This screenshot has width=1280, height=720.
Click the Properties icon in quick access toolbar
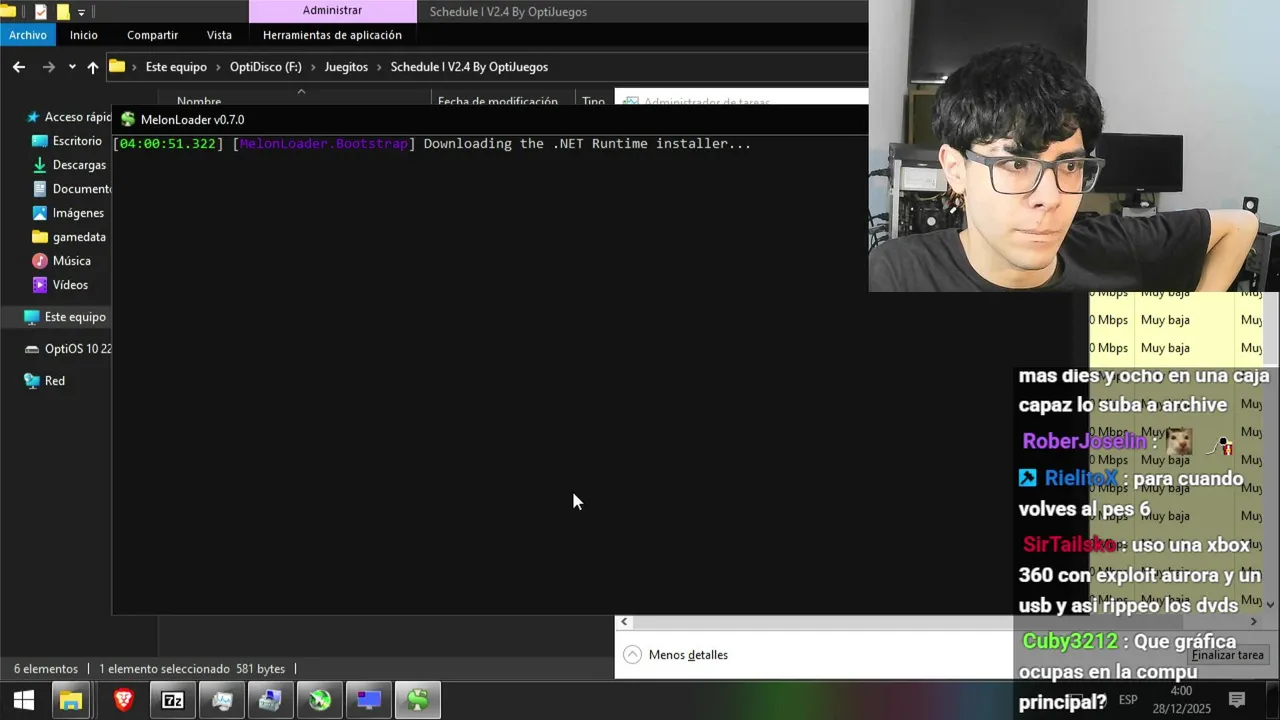tap(41, 12)
